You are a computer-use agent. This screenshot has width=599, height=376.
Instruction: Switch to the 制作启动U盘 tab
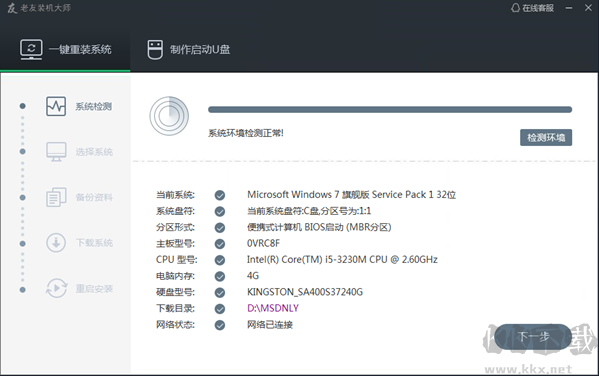[x=189, y=50]
